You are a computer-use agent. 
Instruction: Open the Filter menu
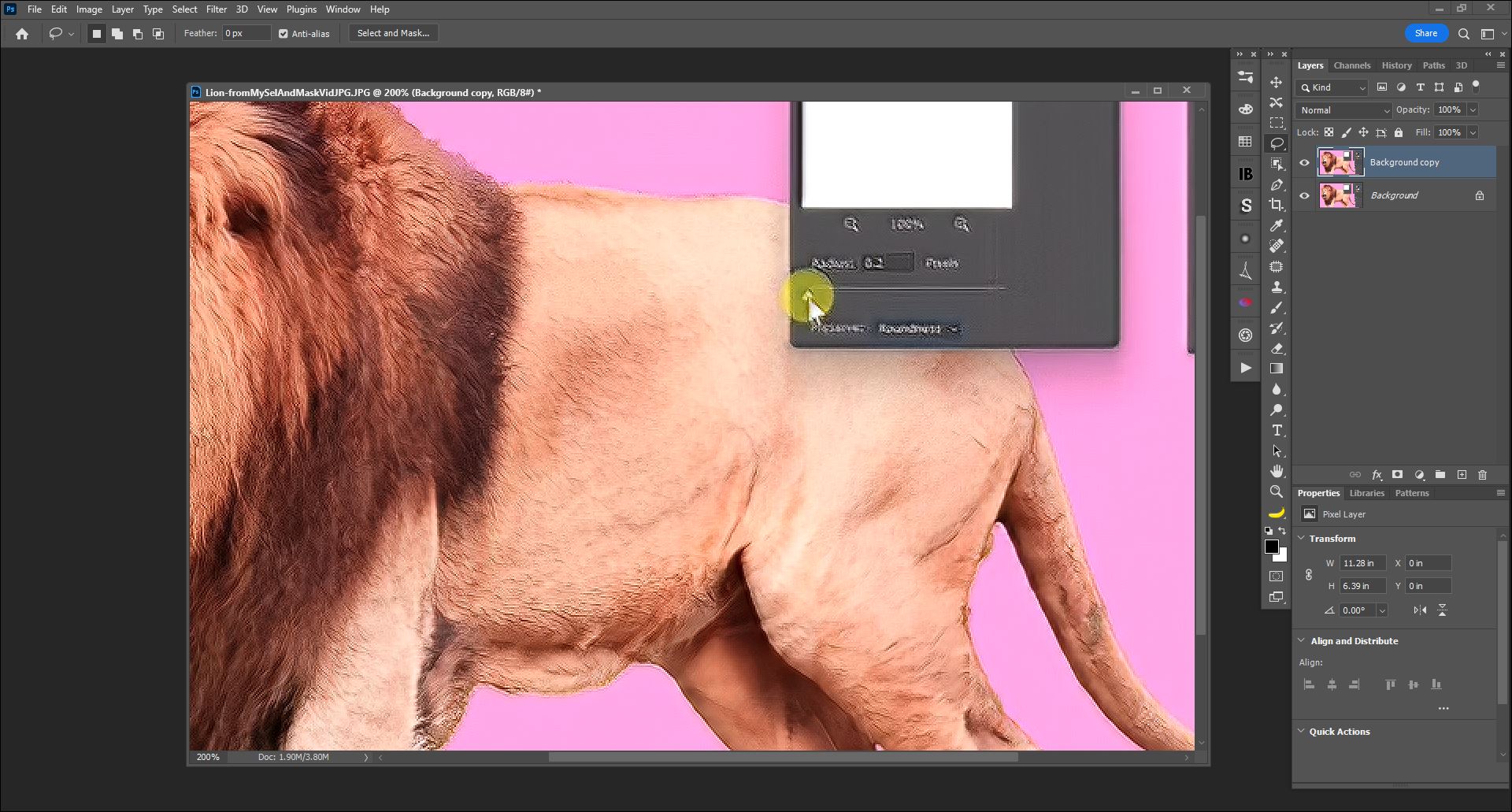tap(216, 9)
